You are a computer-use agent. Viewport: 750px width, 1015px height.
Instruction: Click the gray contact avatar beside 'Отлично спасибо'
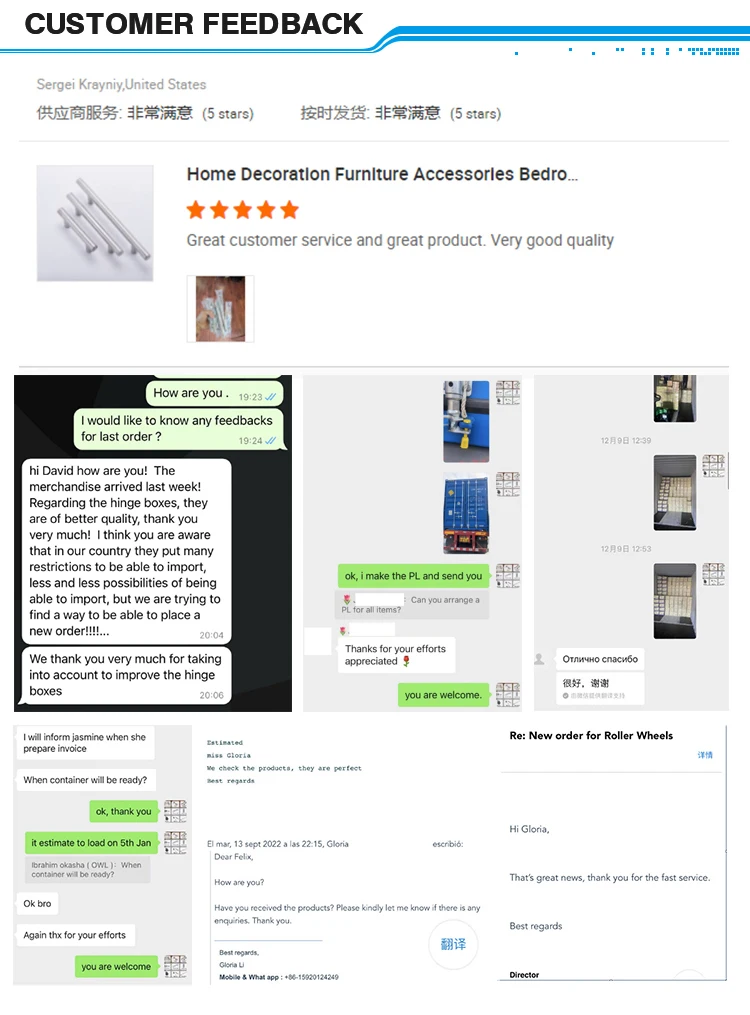[539, 659]
